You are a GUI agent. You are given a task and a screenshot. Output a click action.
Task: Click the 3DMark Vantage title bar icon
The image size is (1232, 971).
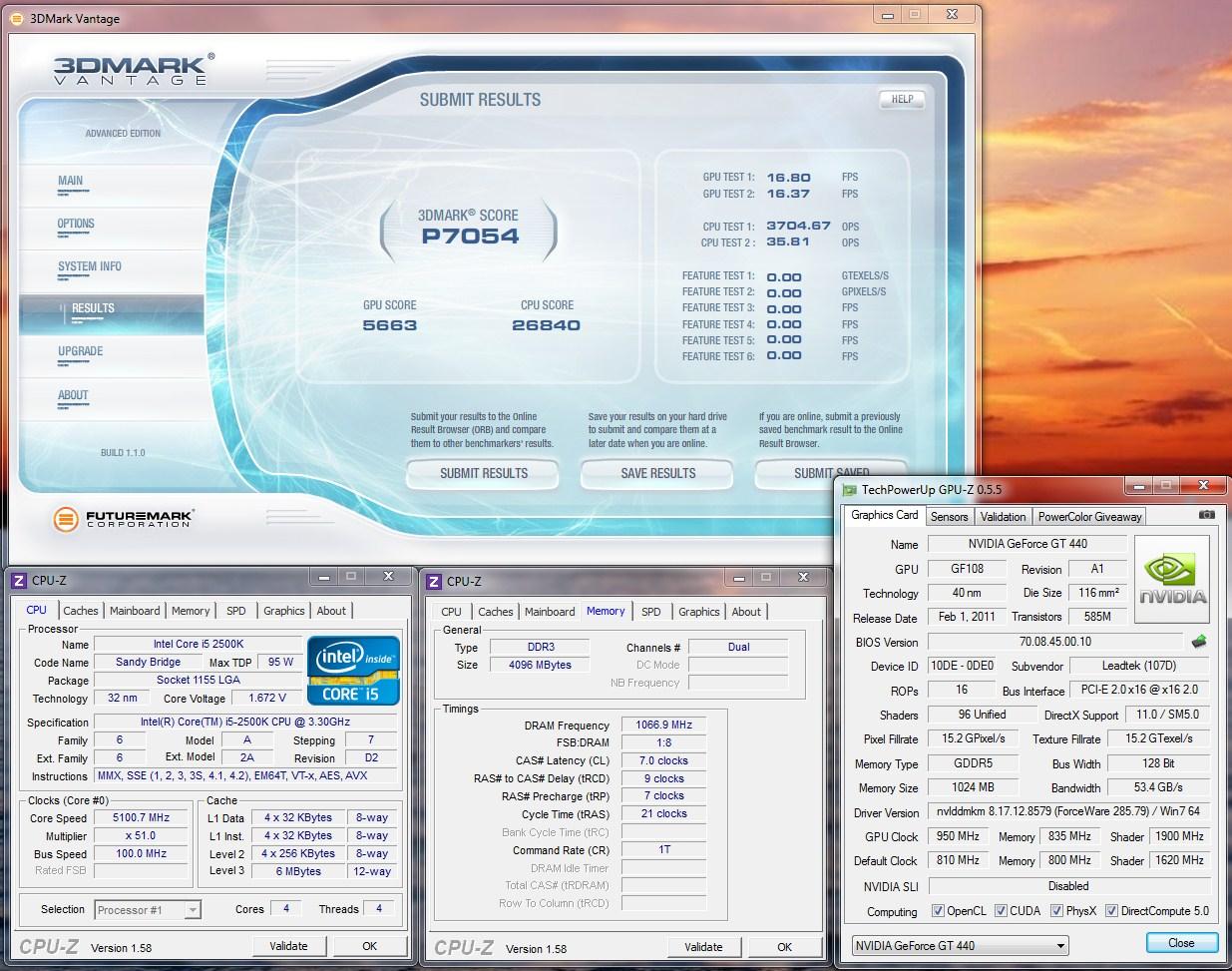click(x=16, y=17)
